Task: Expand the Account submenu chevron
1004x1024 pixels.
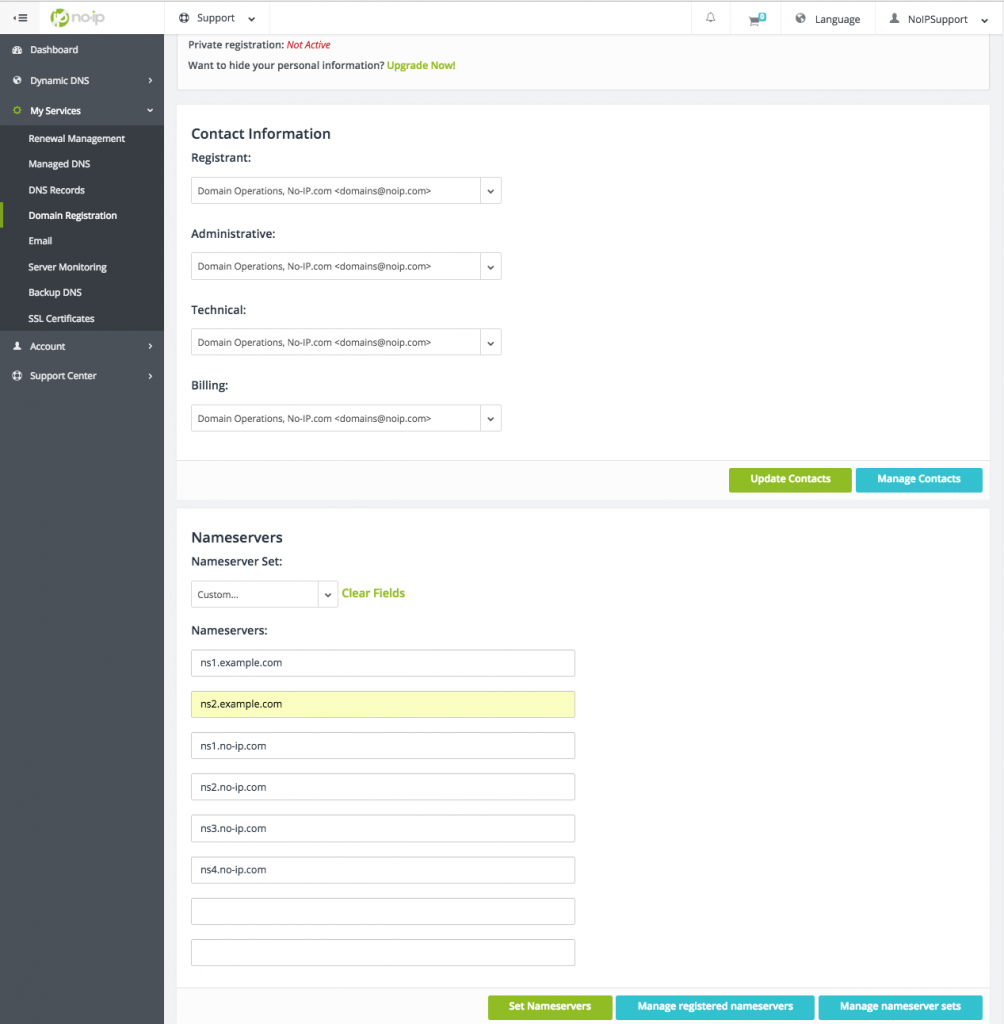Action: (150, 346)
